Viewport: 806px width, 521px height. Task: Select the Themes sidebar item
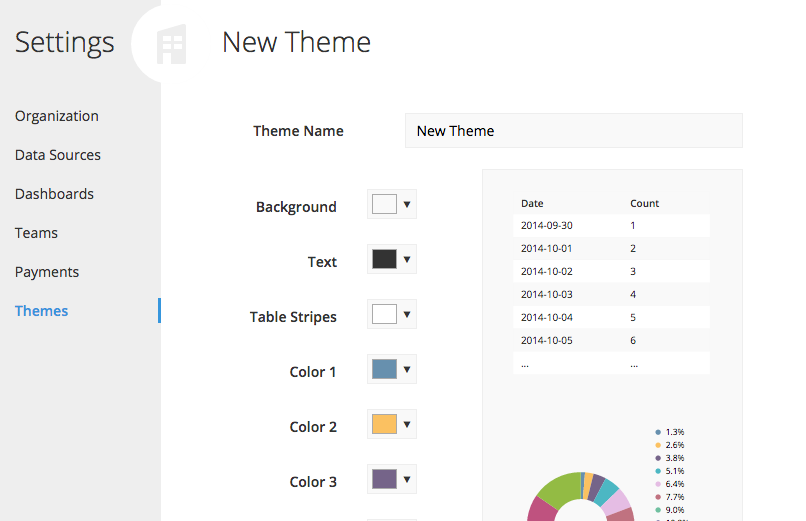pyautogui.click(x=41, y=311)
